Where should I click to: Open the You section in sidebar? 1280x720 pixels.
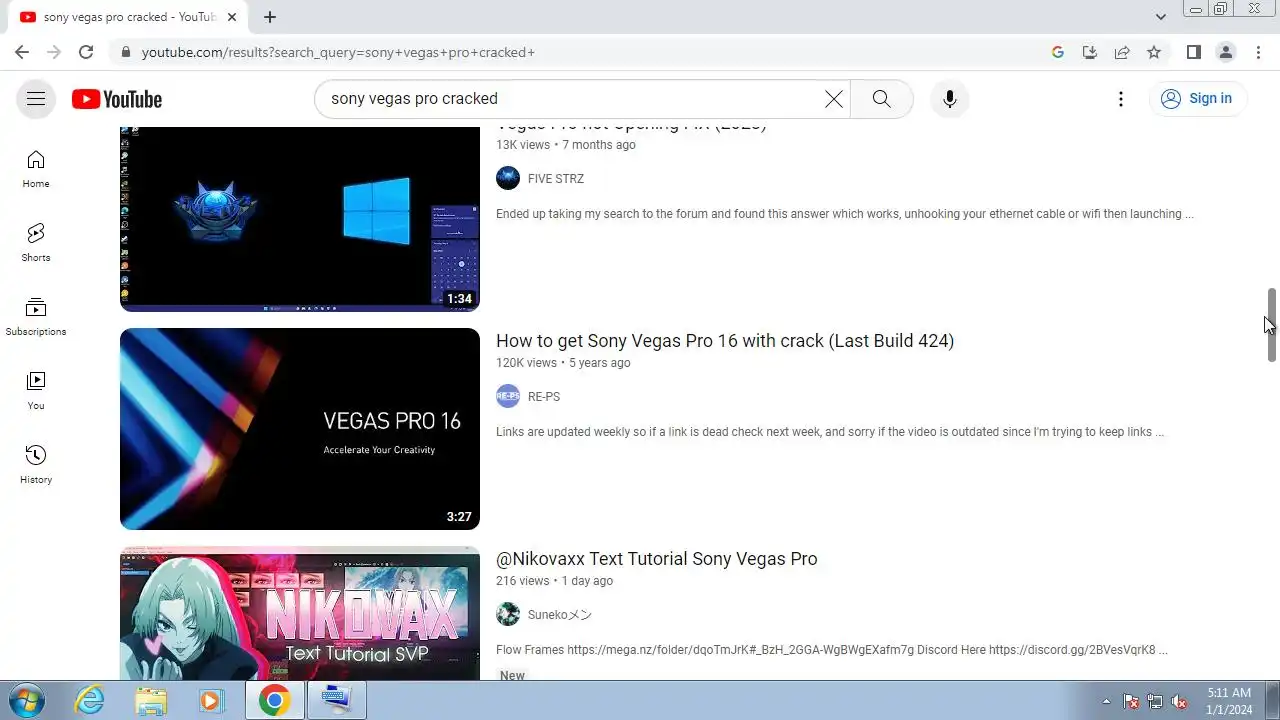[36, 391]
